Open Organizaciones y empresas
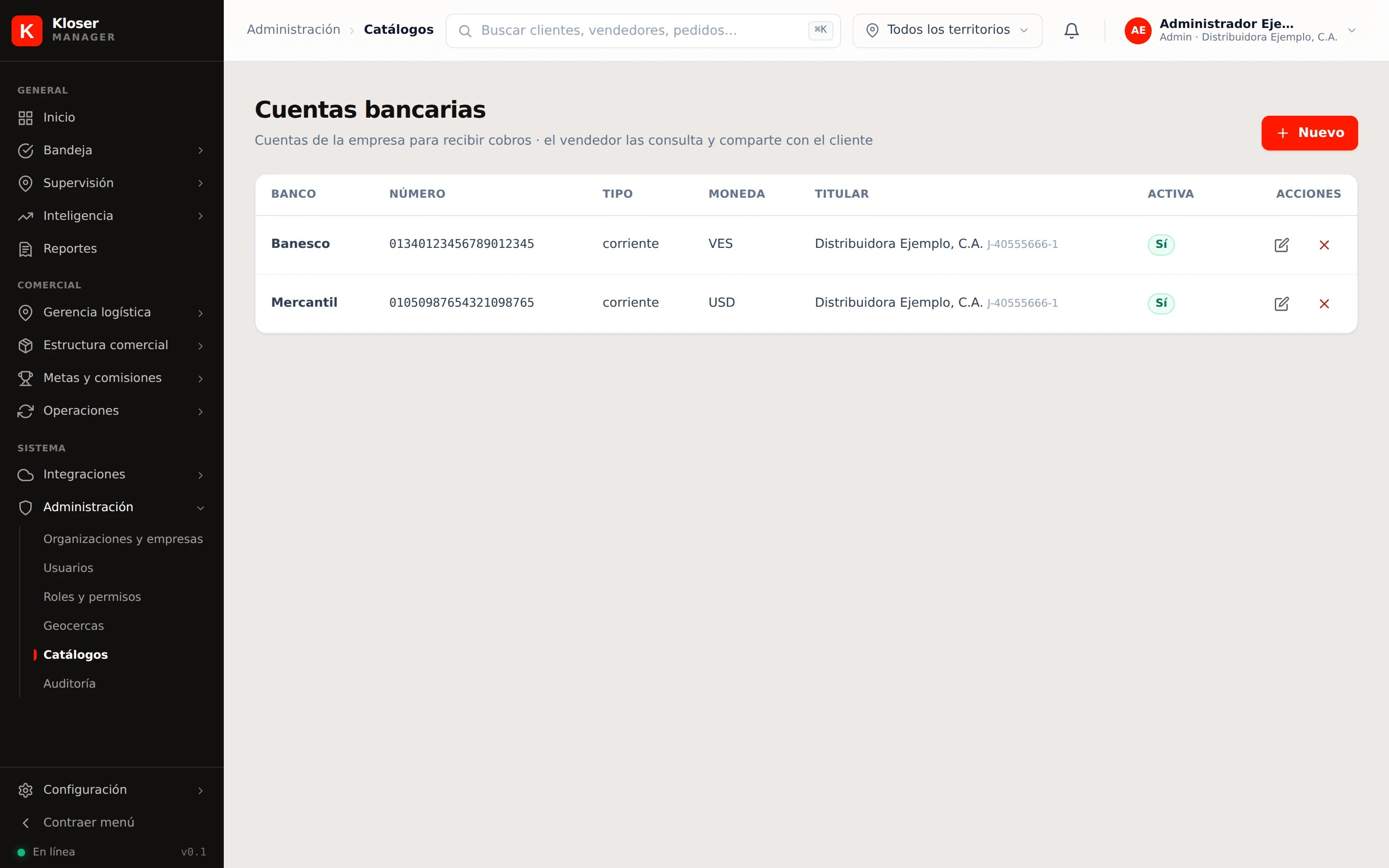 pyautogui.click(x=123, y=539)
